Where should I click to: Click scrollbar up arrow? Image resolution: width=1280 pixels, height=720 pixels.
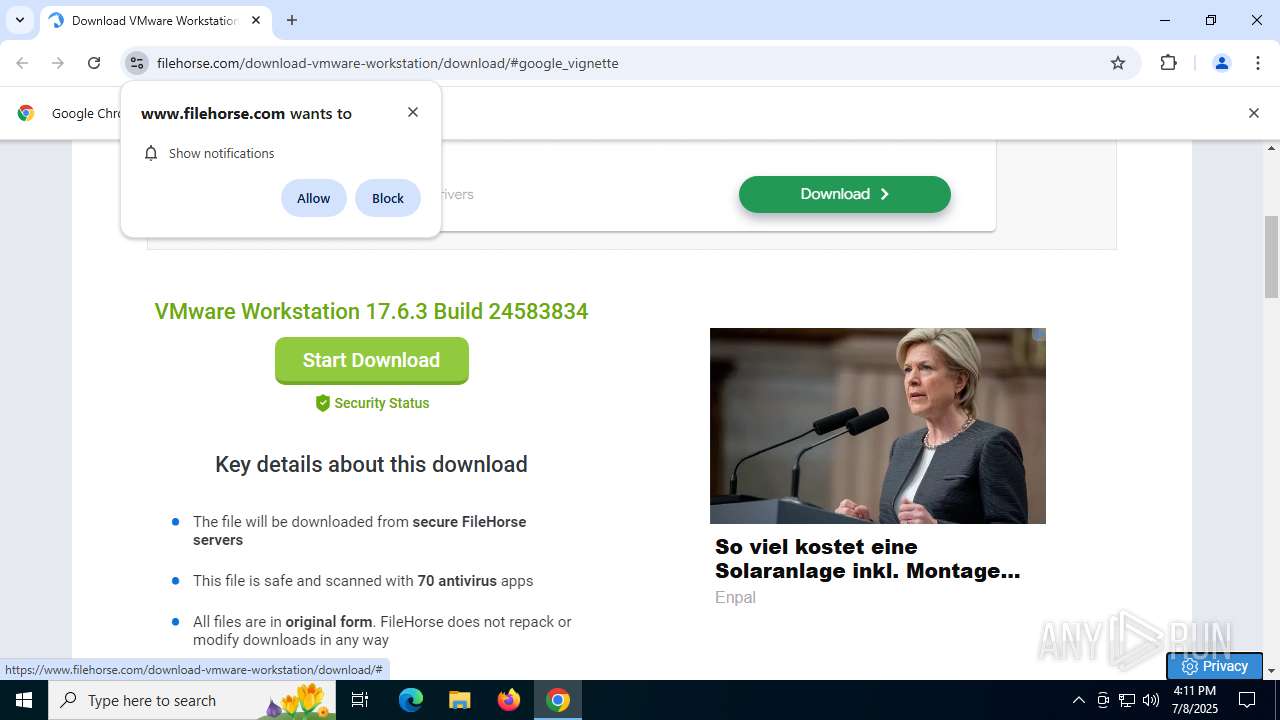pos(1272,148)
